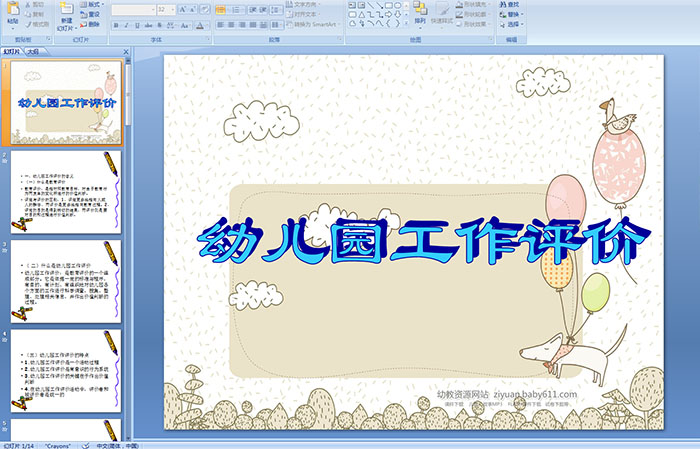Screen dimensions: 700x449
Task: Decrease font size with the small A icon
Action: click(192, 9)
